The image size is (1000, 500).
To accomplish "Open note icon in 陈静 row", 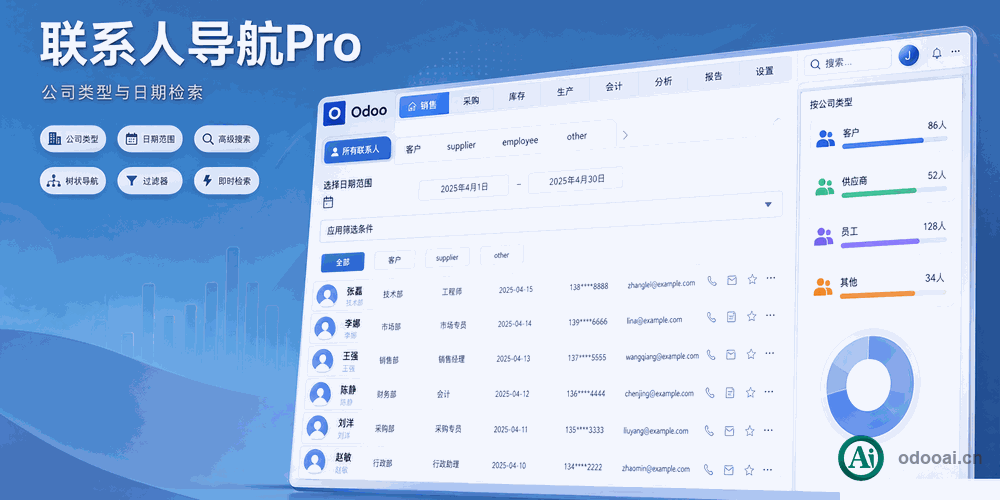I will click(x=730, y=393).
